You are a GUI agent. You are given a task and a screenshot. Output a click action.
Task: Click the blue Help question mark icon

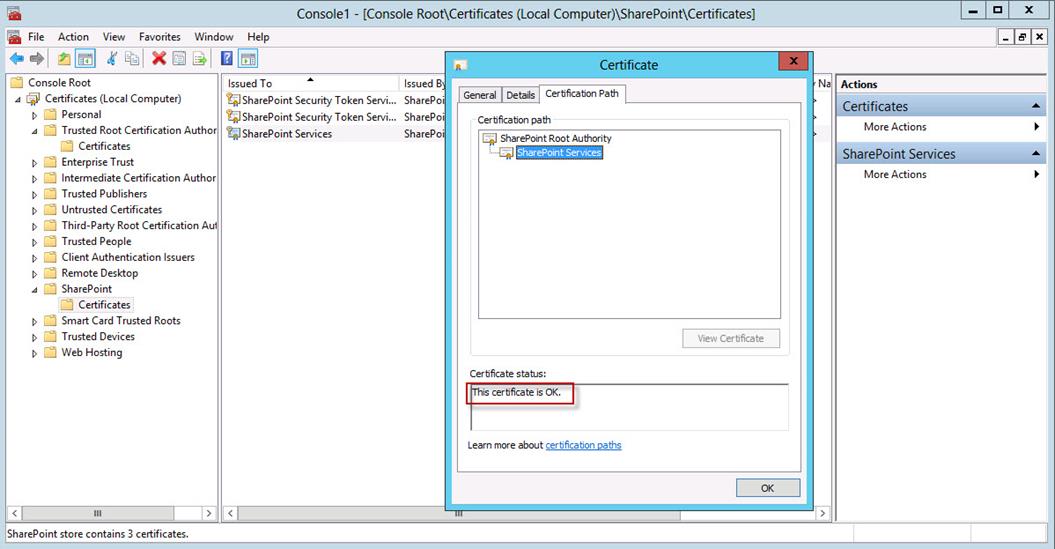pyautogui.click(x=227, y=59)
